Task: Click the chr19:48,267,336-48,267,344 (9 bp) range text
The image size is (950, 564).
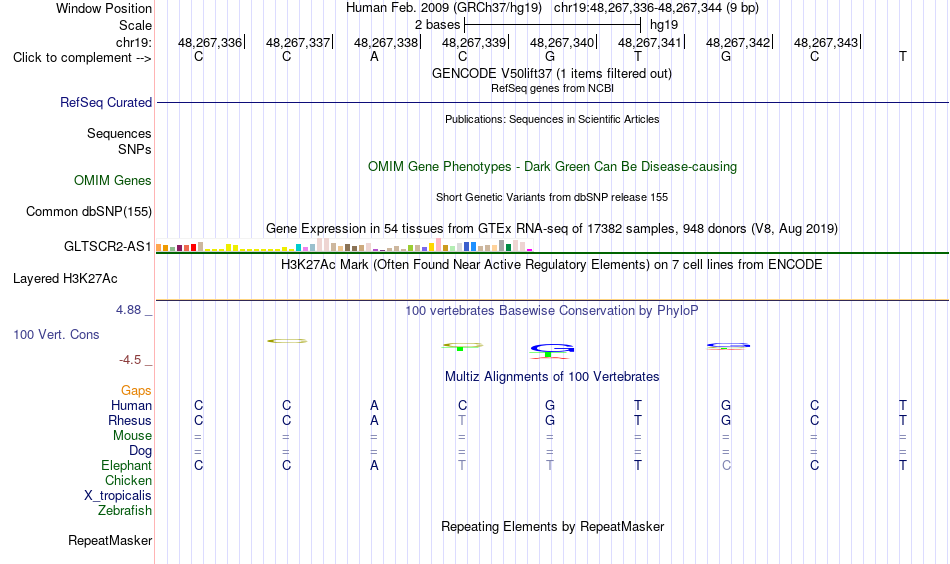Action: click(656, 8)
